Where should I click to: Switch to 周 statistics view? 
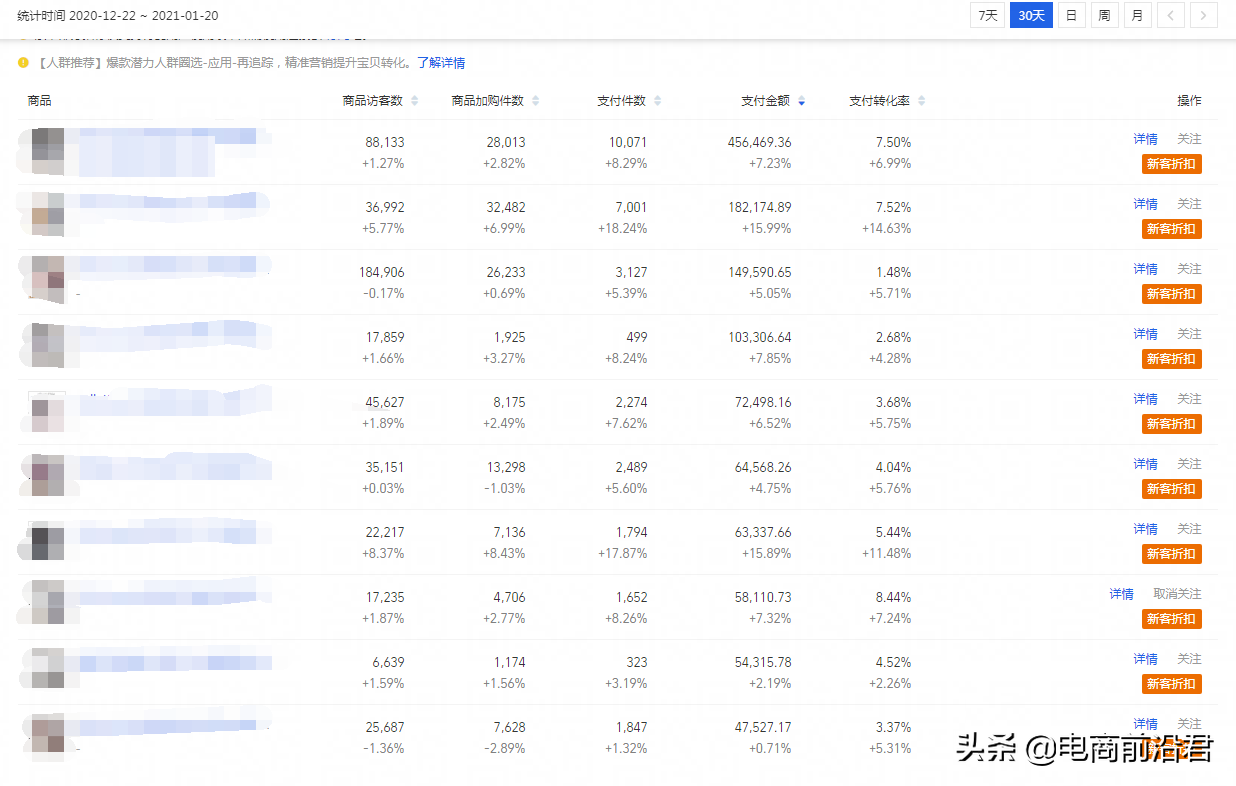pyautogui.click(x=1104, y=15)
